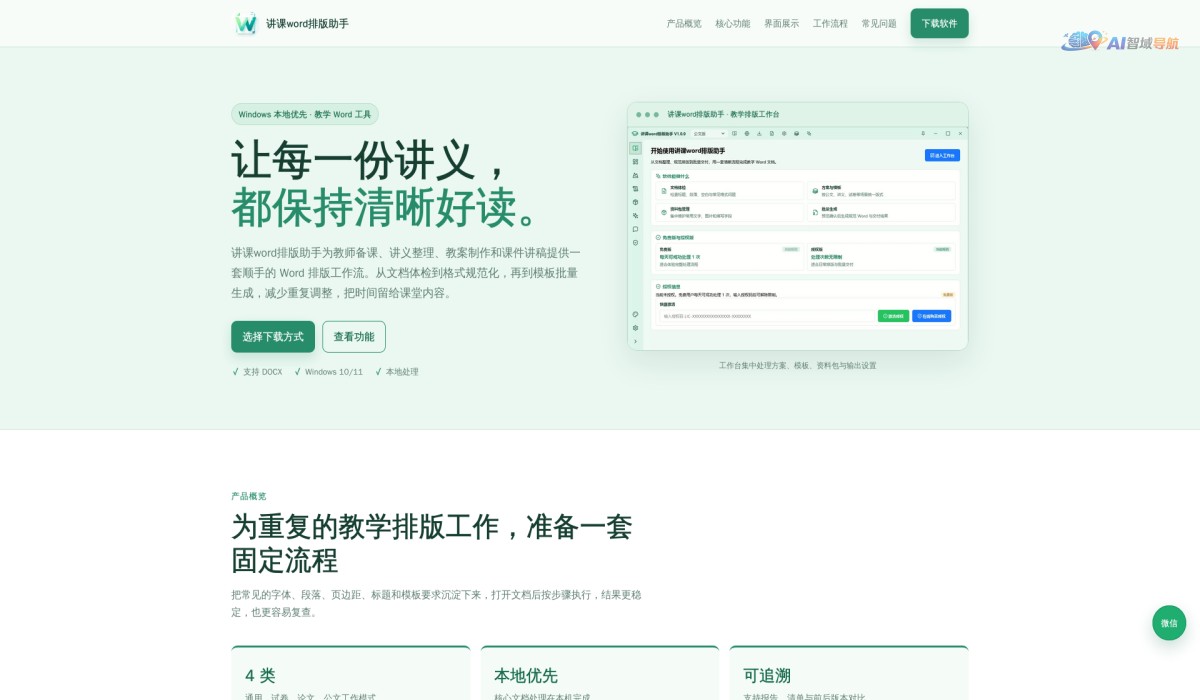The image size is (1200, 700).
Task: Click the Windows 本地优先 · 教学 Word 工具 badge
Action: [305, 114]
